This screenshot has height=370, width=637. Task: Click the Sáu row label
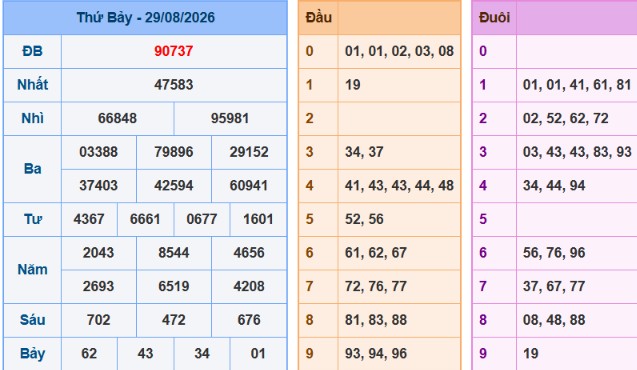pyautogui.click(x=32, y=320)
